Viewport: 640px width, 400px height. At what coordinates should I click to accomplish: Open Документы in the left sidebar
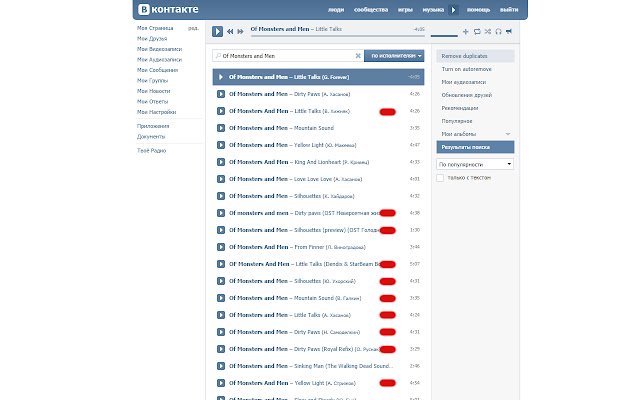[x=151, y=137]
